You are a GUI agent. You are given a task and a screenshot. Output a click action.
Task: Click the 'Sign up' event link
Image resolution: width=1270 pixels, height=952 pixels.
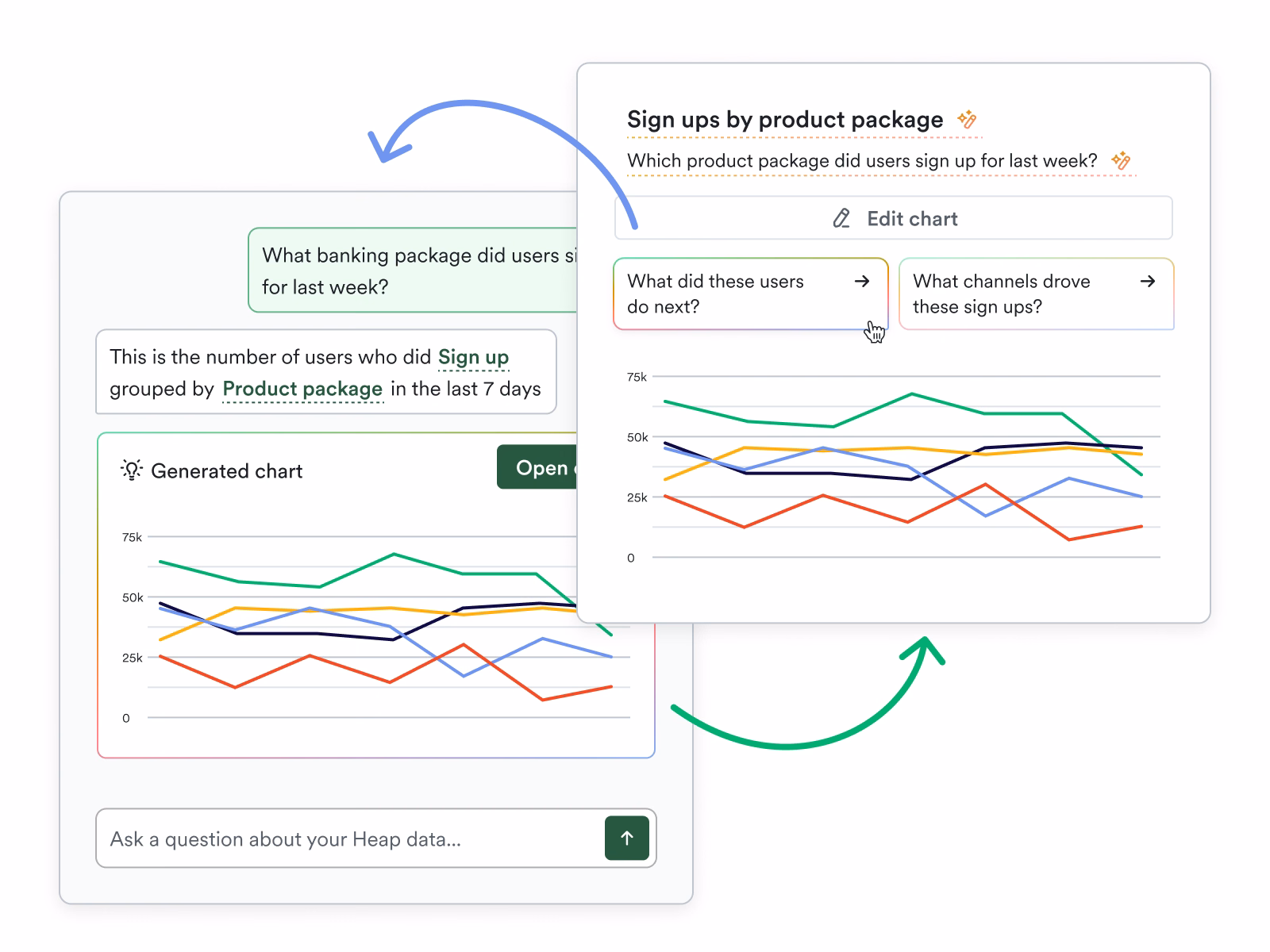click(x=473, y=357)
